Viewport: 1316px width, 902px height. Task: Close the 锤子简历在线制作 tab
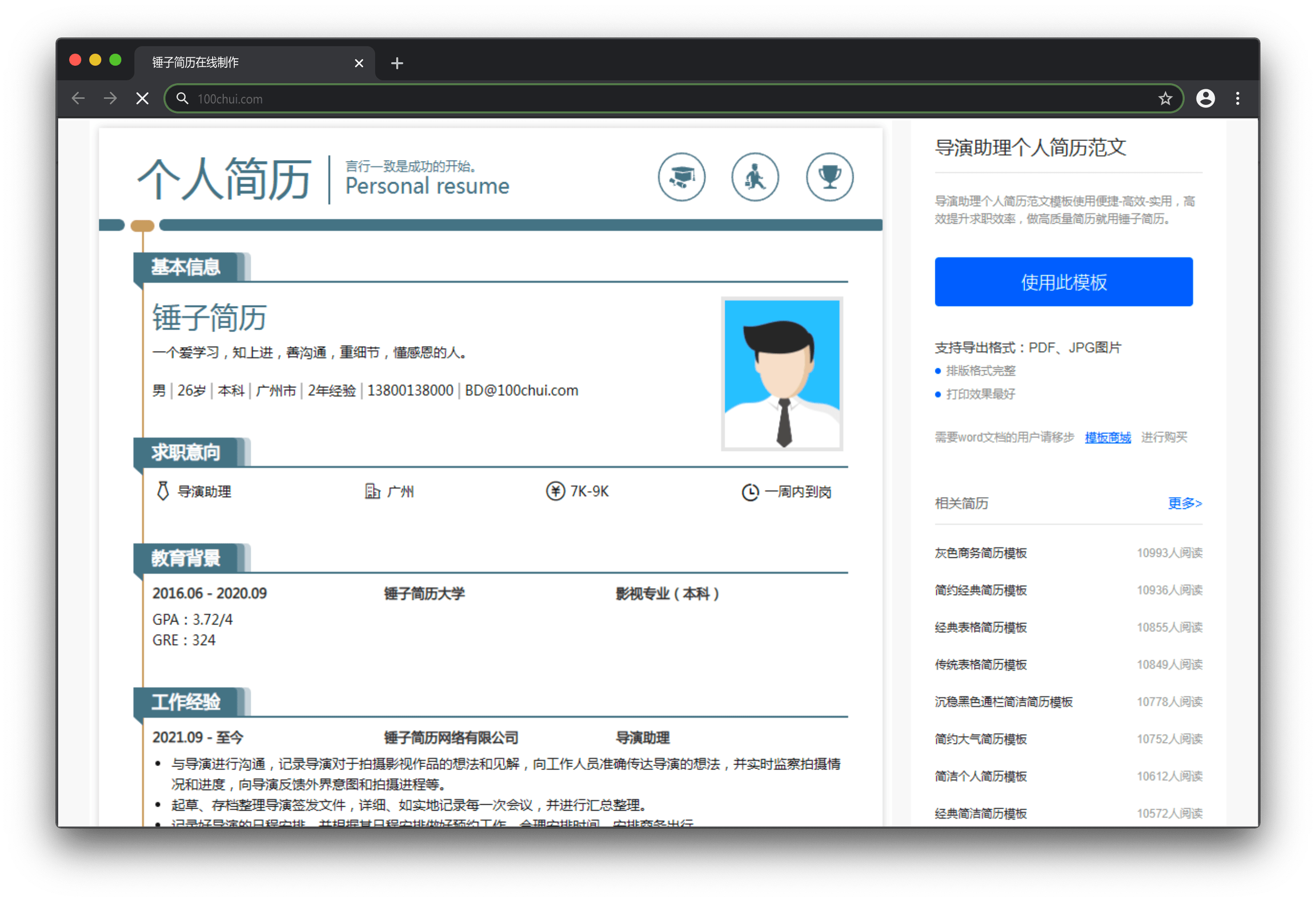tap(359, 63)
